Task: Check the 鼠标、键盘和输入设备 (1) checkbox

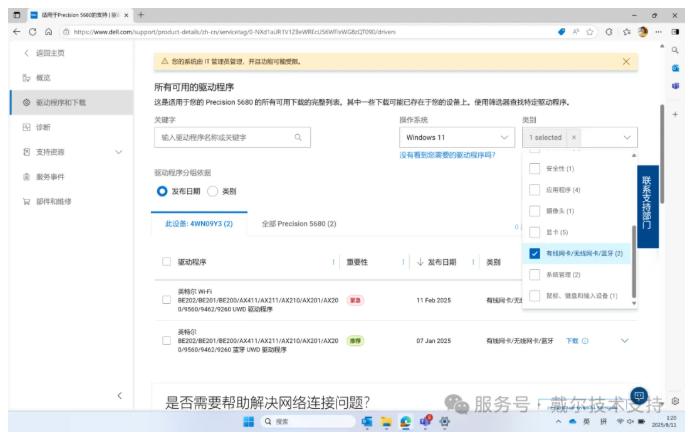Action: (534, 296)
